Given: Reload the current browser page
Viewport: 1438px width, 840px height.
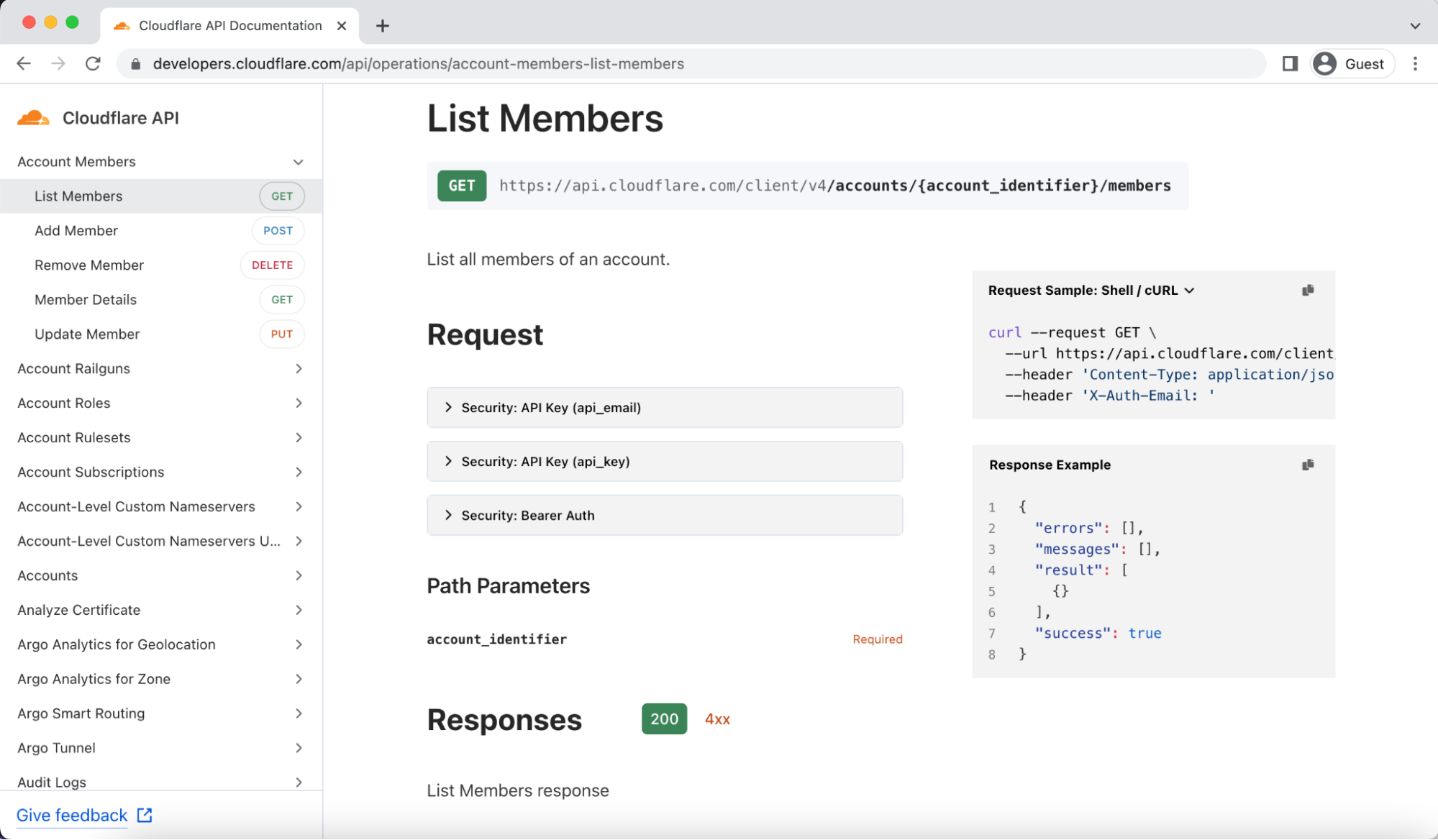Looking at the screenshot, I should 93,63.
